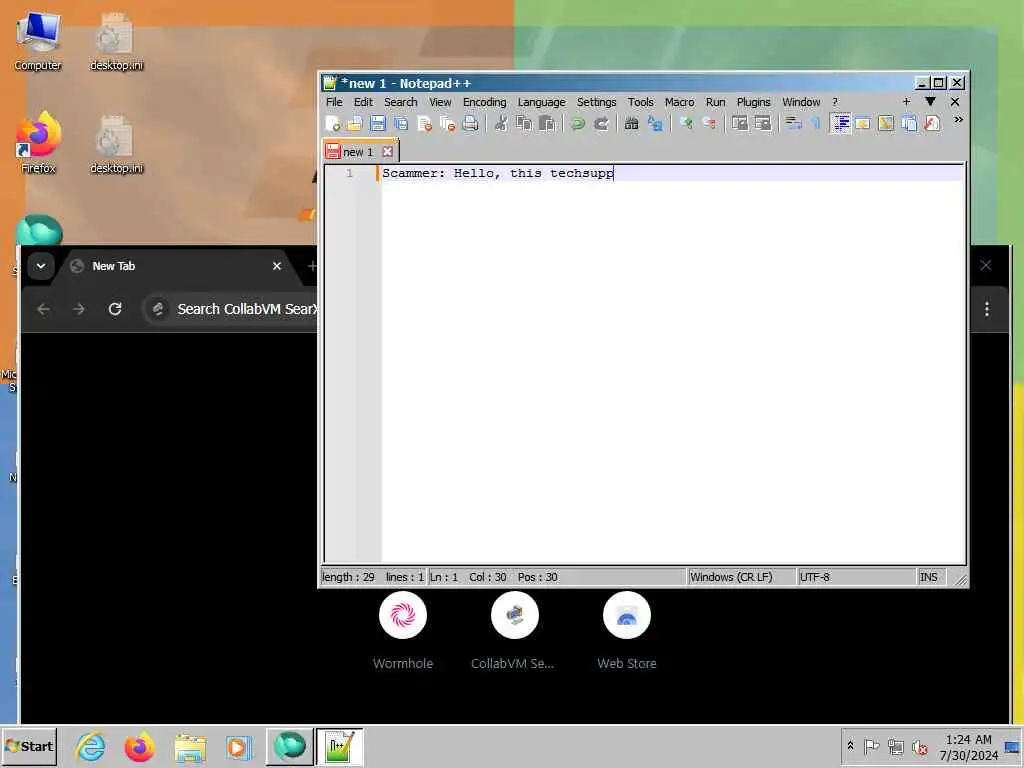Open the Language menu
This screenshot has width=1024, height=768.
541,102
